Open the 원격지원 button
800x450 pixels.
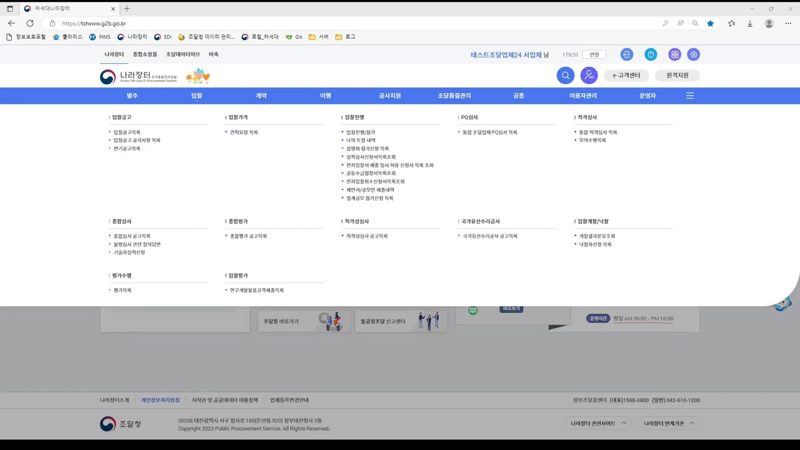click(x=678, y=76)
